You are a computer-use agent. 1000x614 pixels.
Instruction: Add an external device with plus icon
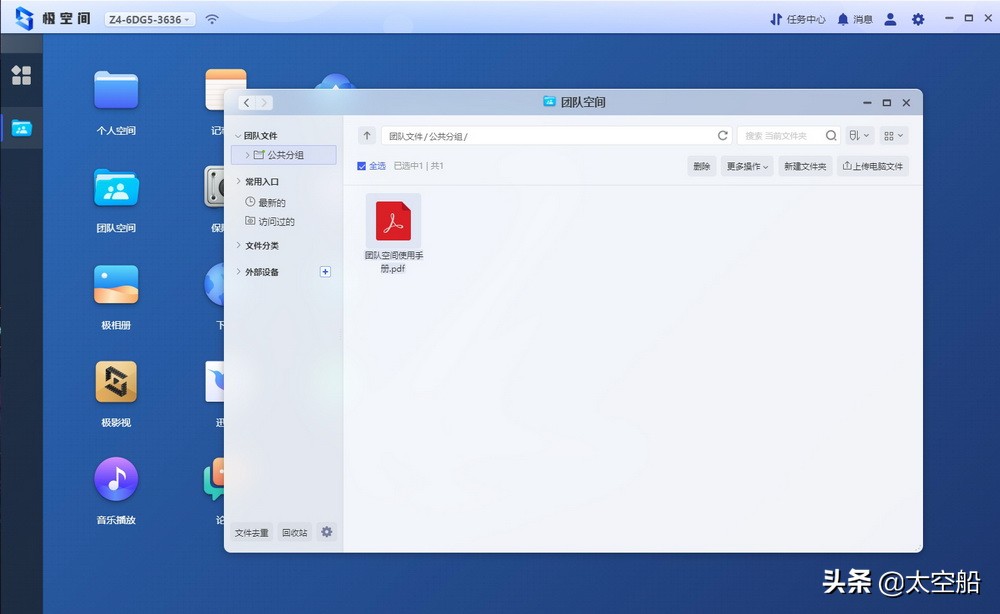pos(325,272)
